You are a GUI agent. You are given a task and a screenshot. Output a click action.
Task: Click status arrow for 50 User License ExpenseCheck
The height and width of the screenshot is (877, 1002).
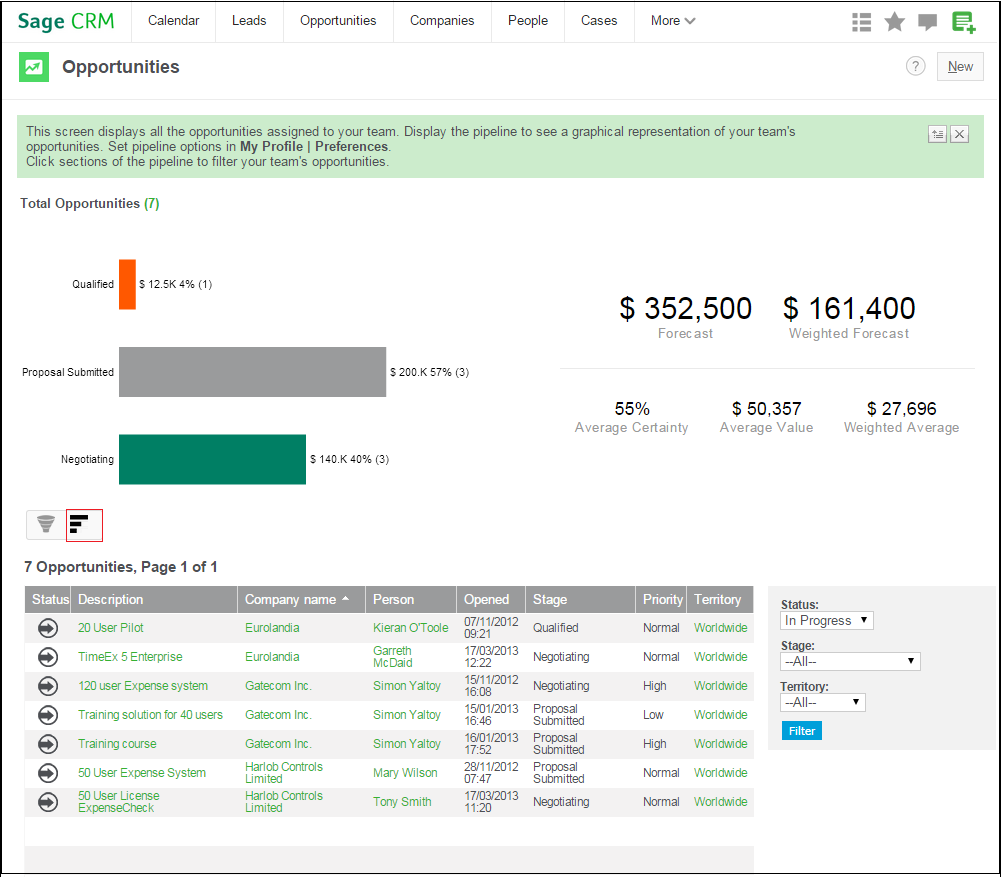(x=48, y=802)
